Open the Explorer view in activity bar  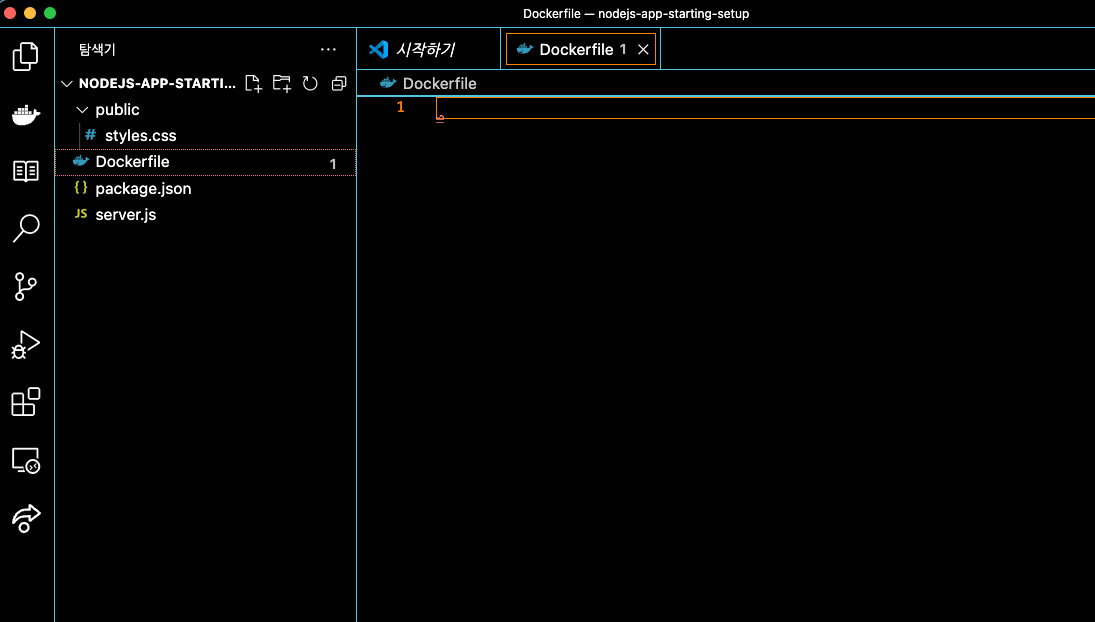tap(26, 57)
